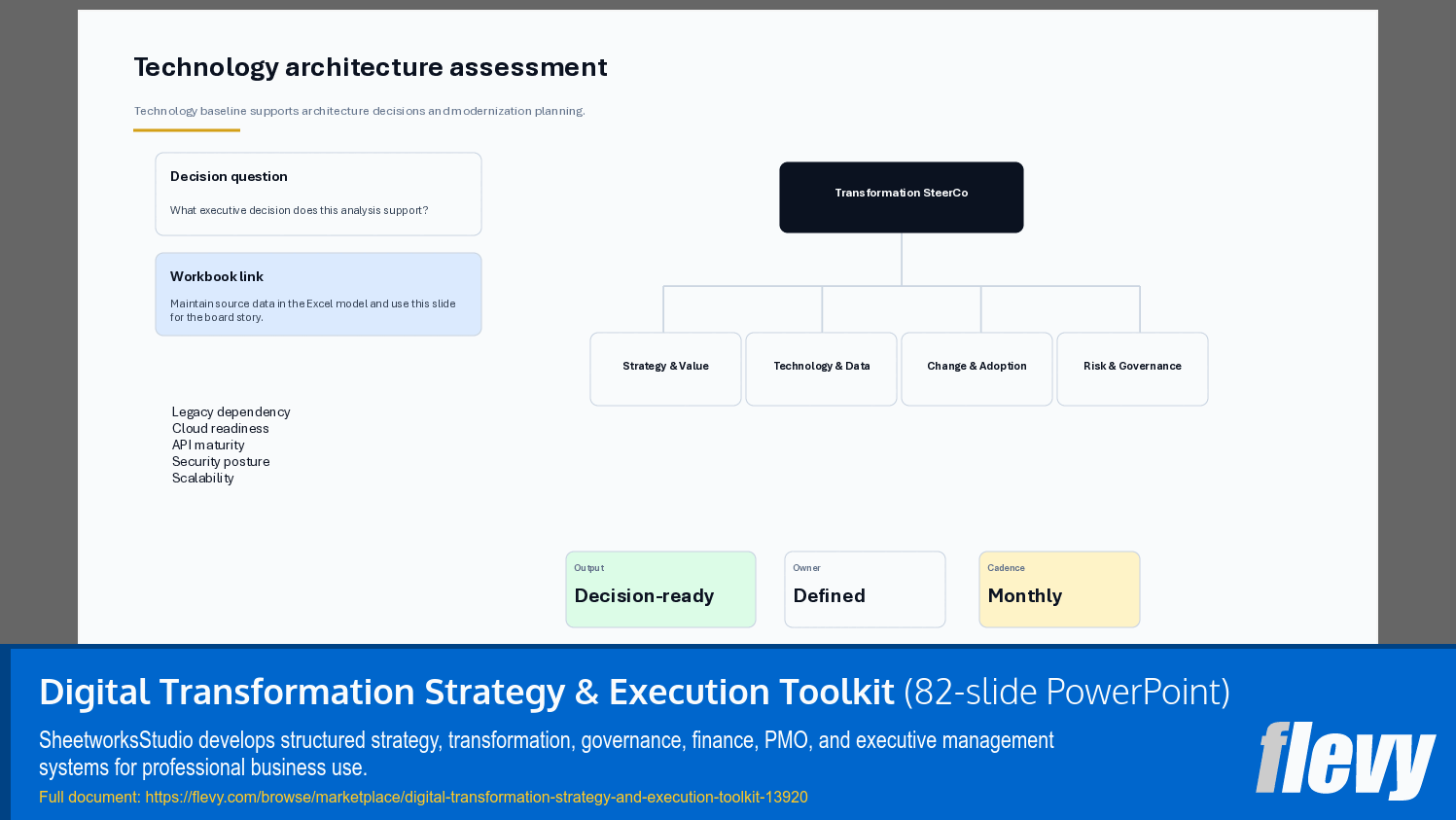
Task: Select 'Cloud readiness' list item
Action: (x=220, y=429)
